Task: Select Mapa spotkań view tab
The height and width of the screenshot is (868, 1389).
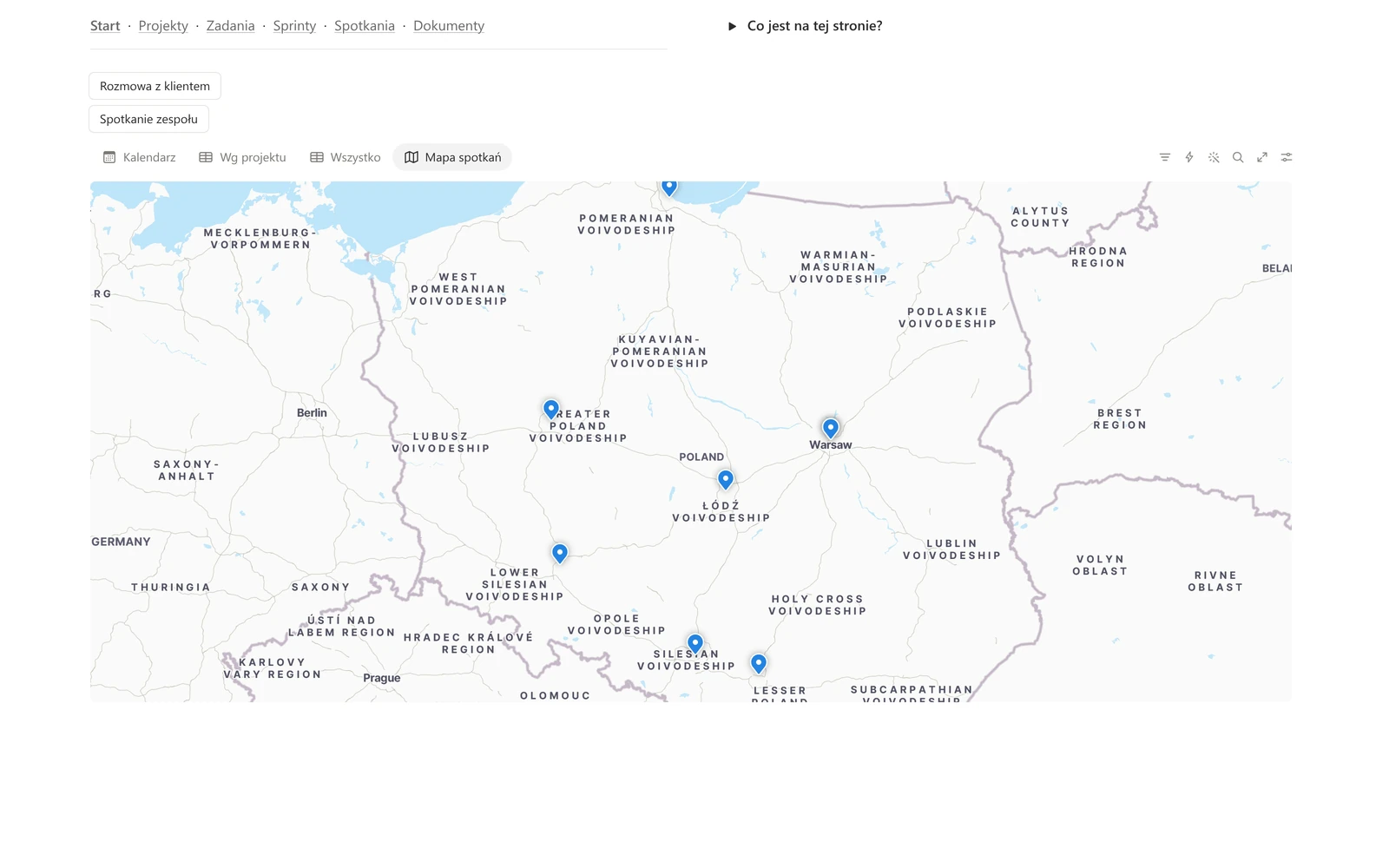Action: [453, 157]
